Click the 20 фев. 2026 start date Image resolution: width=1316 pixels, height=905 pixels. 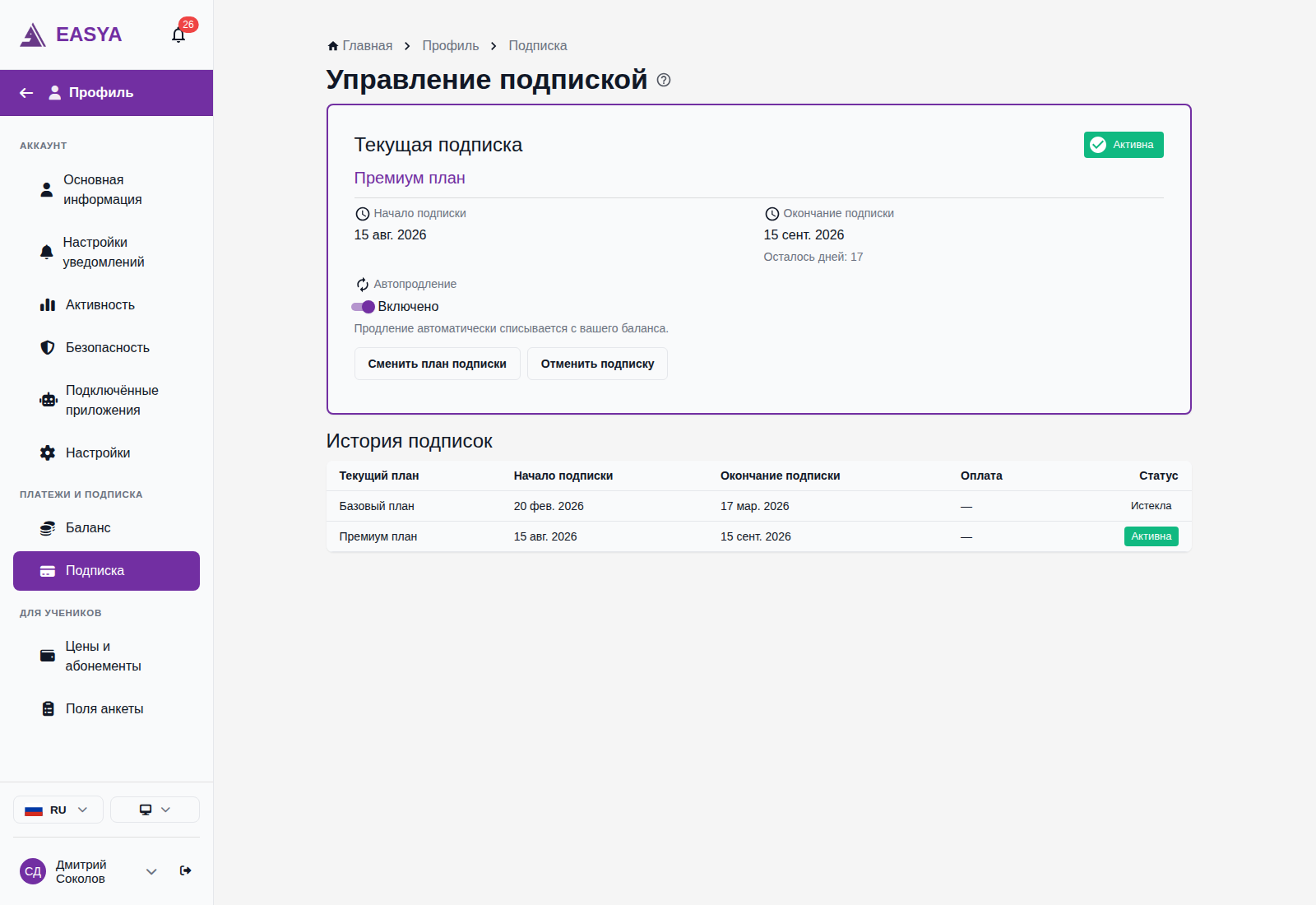point(549,506)
